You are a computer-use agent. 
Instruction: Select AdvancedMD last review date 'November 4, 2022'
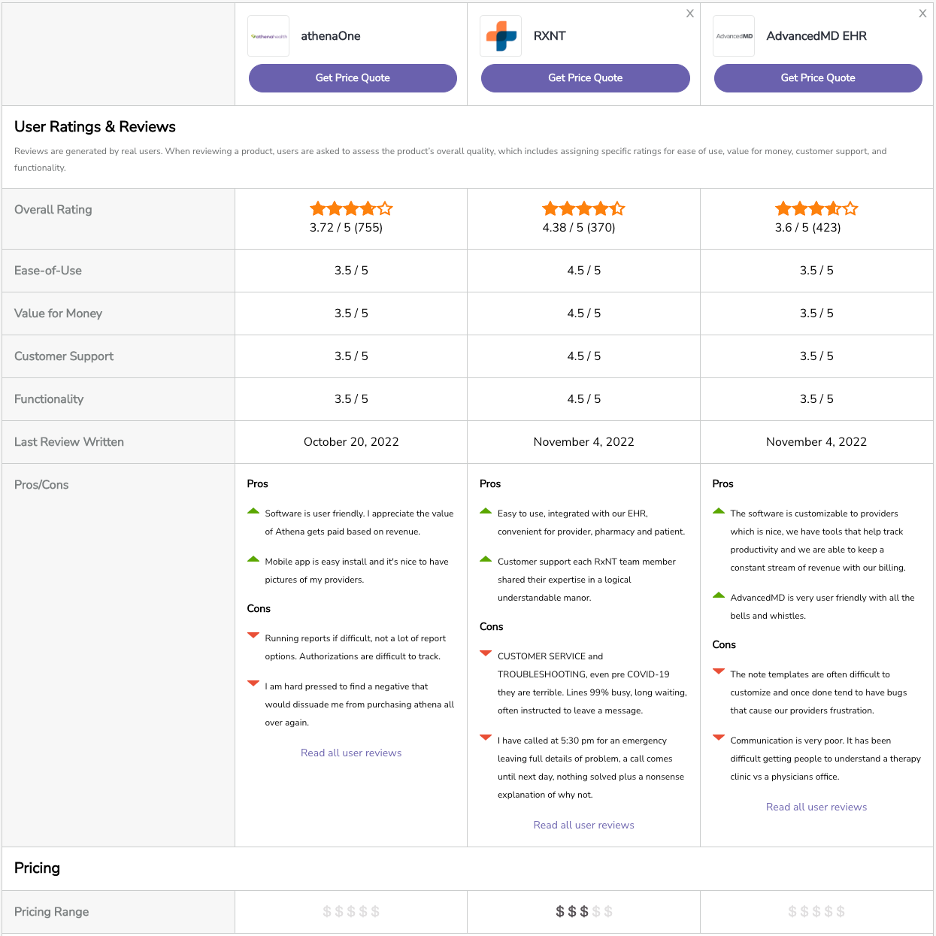click(x=817, y=442)
